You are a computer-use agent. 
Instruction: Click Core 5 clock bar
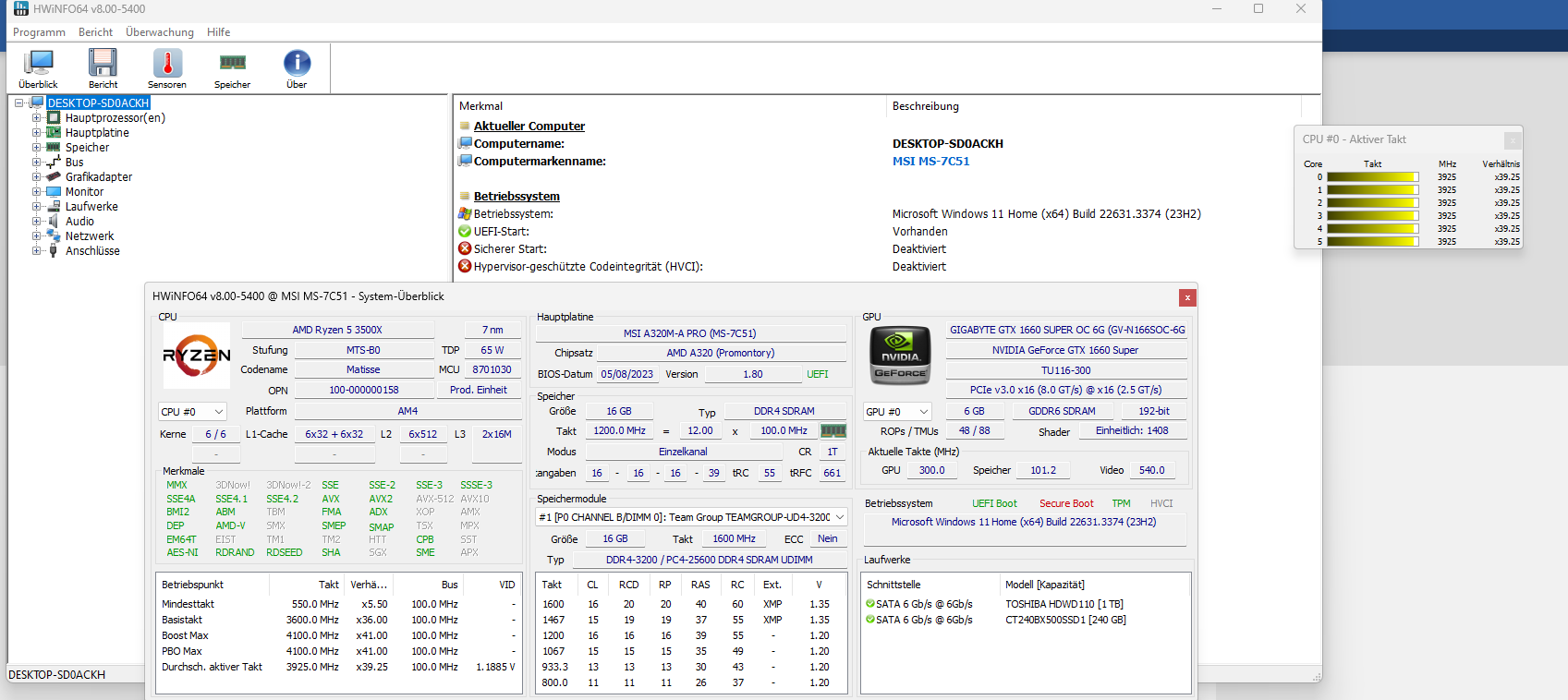1373,242
